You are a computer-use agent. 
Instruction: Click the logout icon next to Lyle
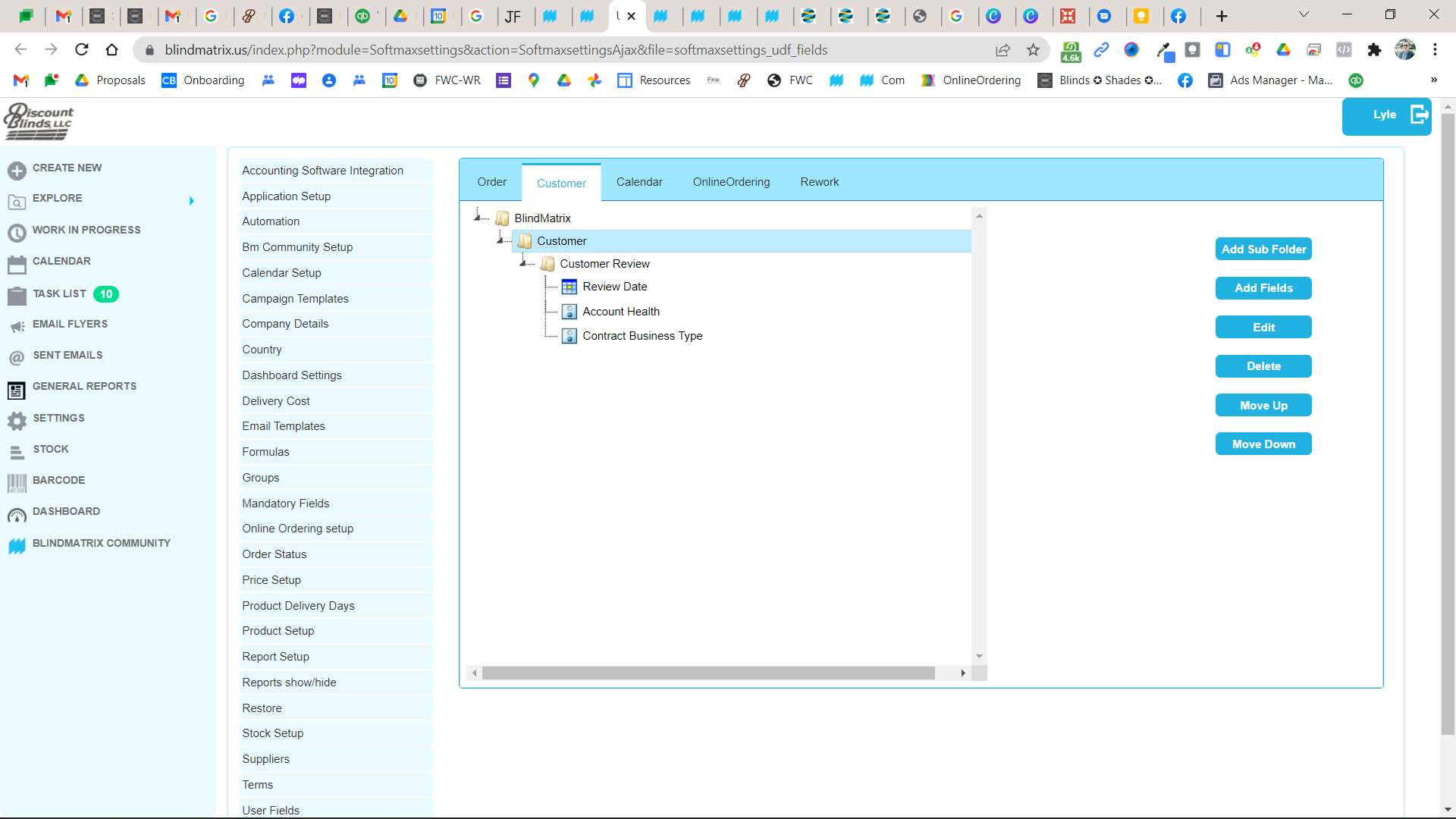pos(1419,115)
